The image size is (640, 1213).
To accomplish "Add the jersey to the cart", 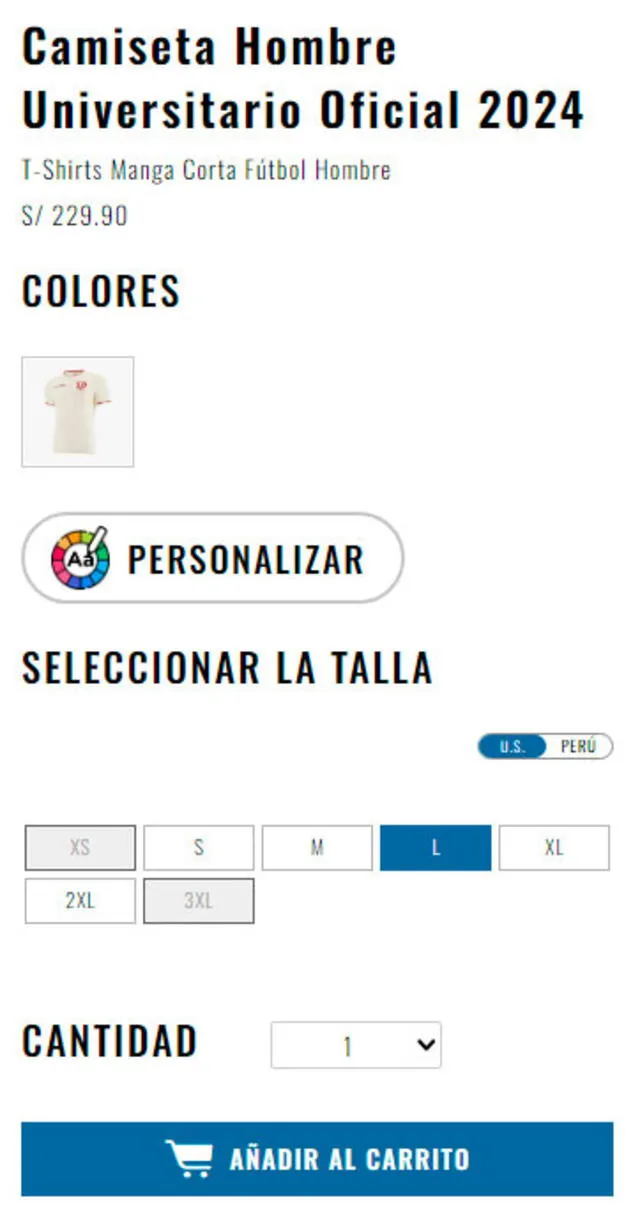I will 320,1158.
